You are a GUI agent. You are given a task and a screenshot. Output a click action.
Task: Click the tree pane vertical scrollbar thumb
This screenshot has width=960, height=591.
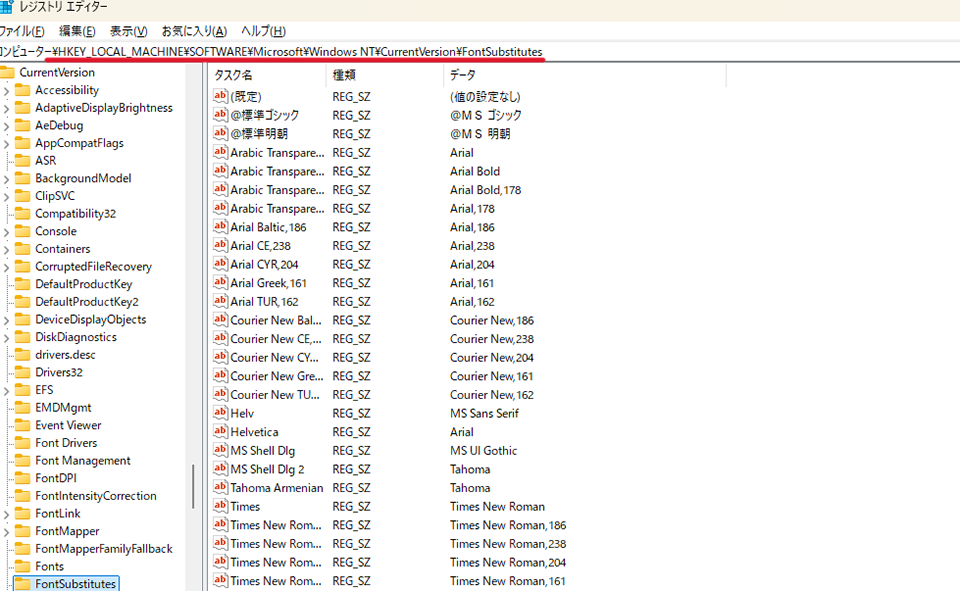(x=193, y=487)
